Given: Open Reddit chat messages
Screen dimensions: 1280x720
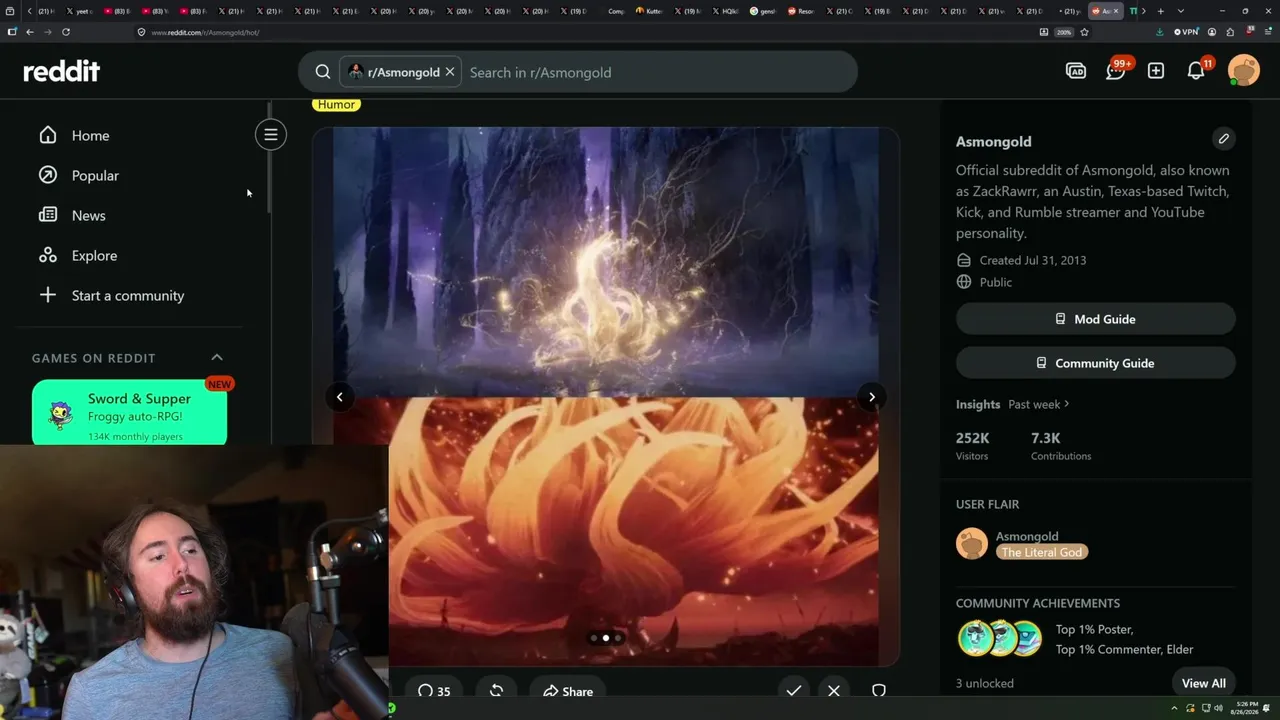Looking at the screenshot, I should (1116, 71).
